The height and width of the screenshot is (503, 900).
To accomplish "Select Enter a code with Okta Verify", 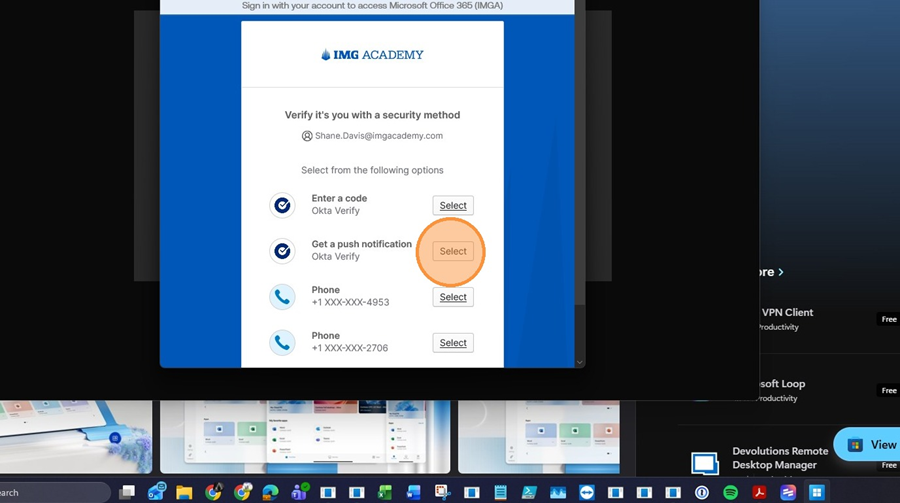I will [453, 205].
